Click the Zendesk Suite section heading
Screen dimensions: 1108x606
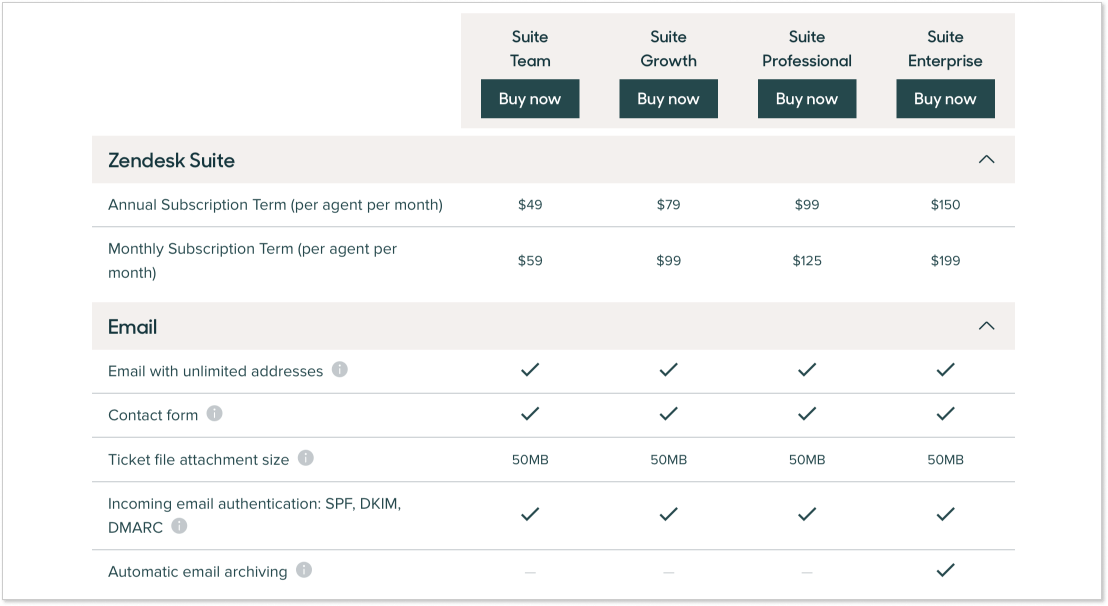(x=171, y=160)
